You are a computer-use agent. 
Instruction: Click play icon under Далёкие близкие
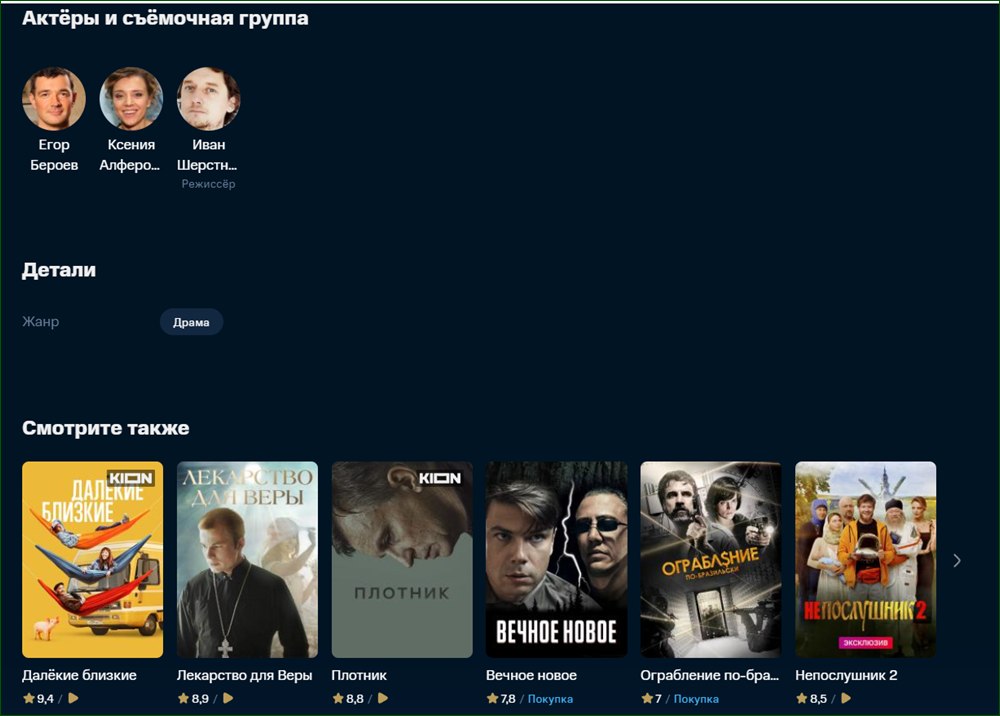click(x=73, y=698)
